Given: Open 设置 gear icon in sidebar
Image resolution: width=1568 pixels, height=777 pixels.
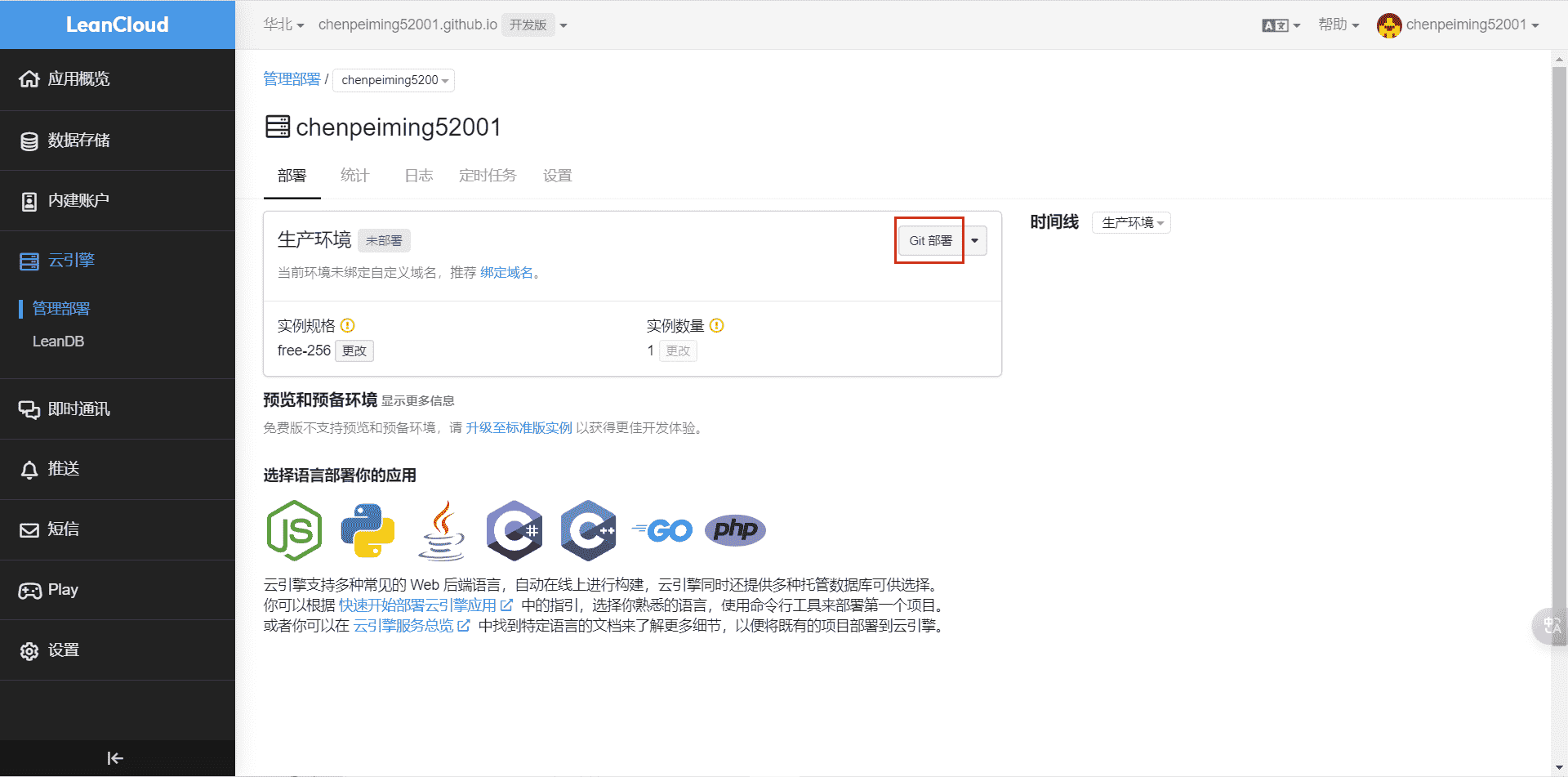Looking at the screenshot, I should click(29, 651).
